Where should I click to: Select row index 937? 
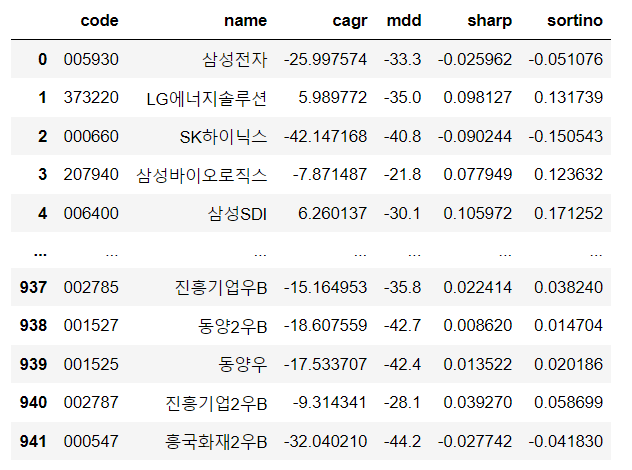tap(33, 287)
